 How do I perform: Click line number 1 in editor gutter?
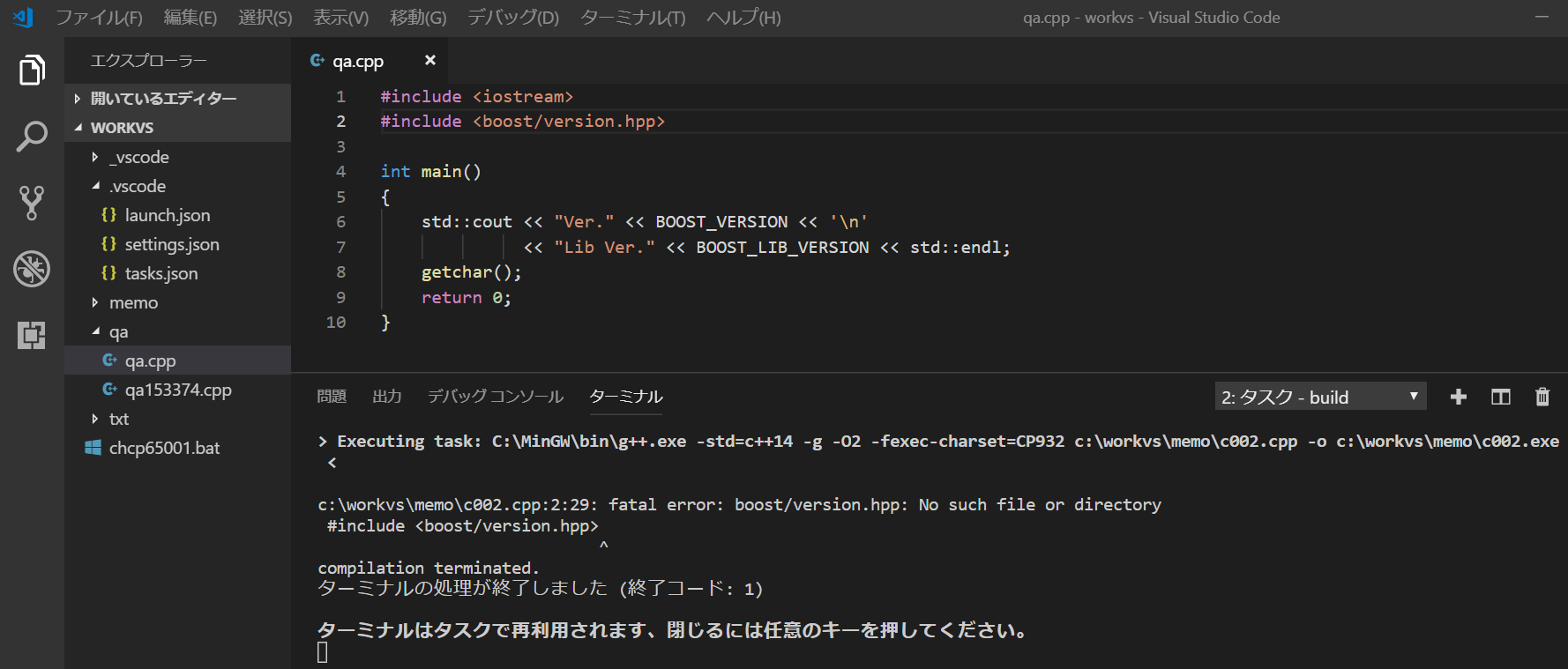click(341, 97)
